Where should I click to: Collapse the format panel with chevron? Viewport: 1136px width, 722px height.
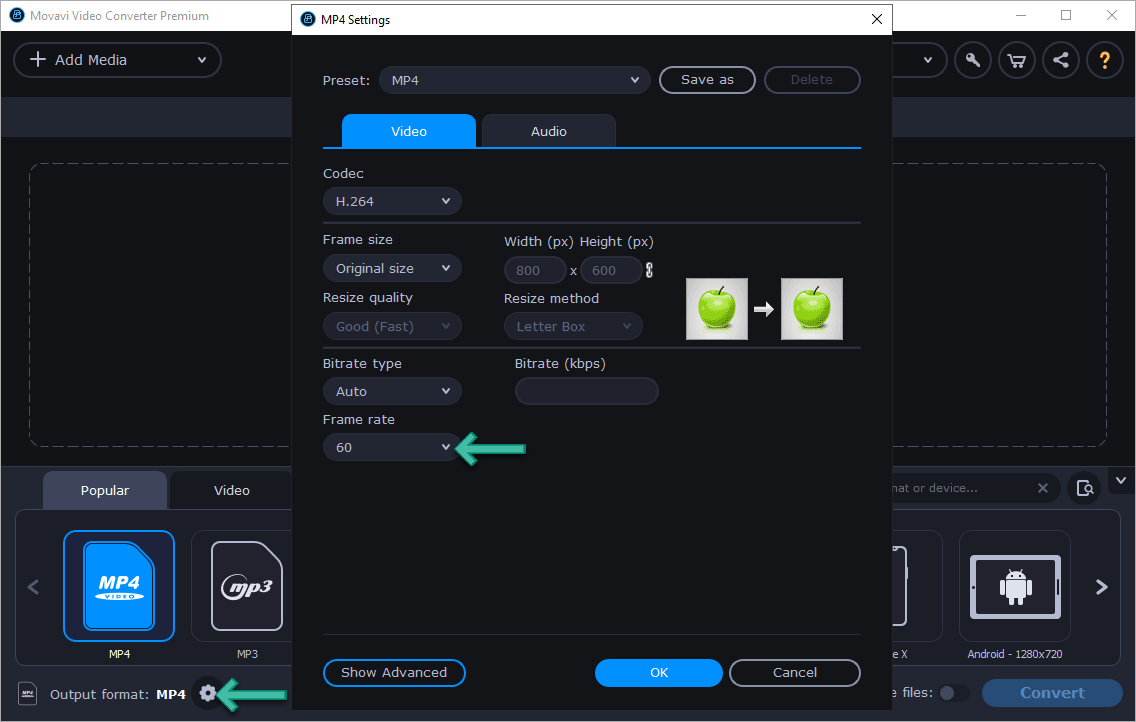[1121, 481]
